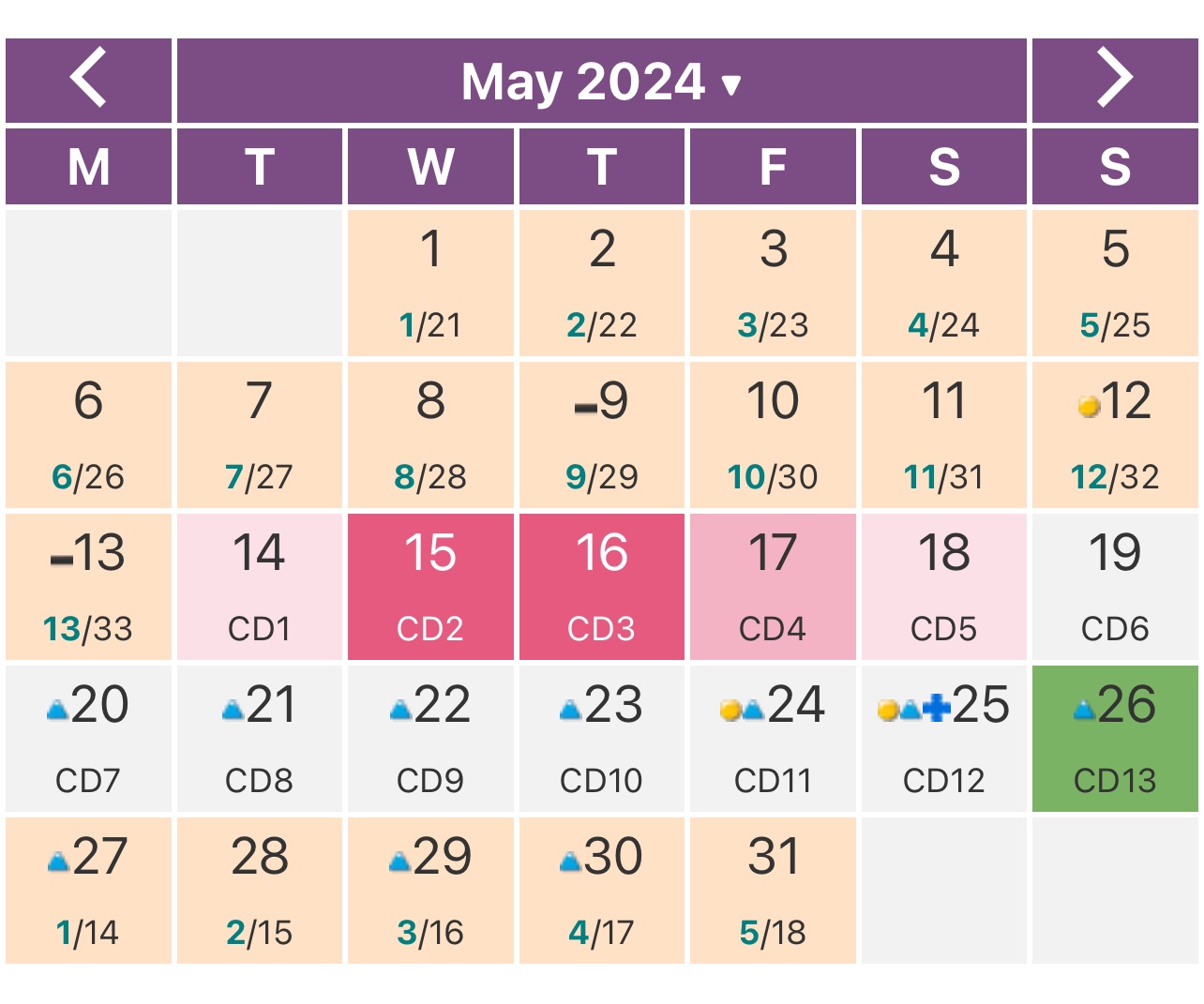Select May 14, cycle day CD1
This screenshot has width=1204, height=1004.
click(x=259, y=586)
